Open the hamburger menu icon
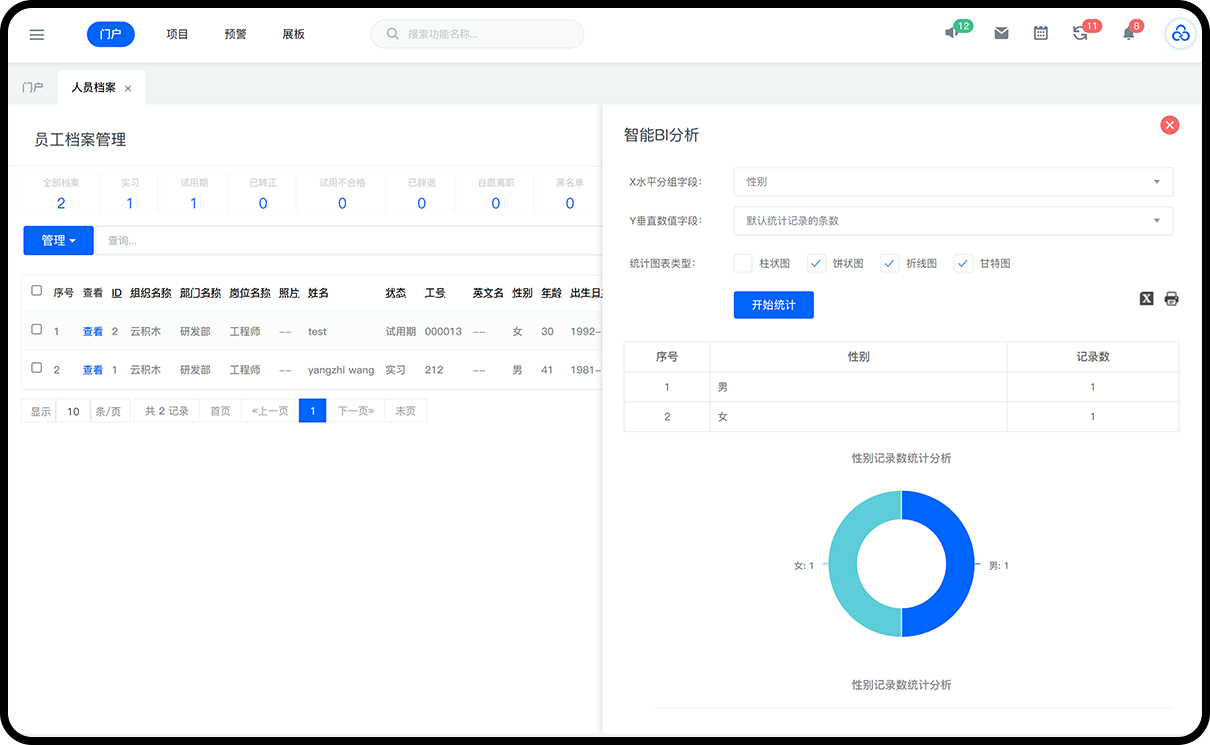Image resolution: width=1210 pixels, height=745 pixels. click(37, 34)
